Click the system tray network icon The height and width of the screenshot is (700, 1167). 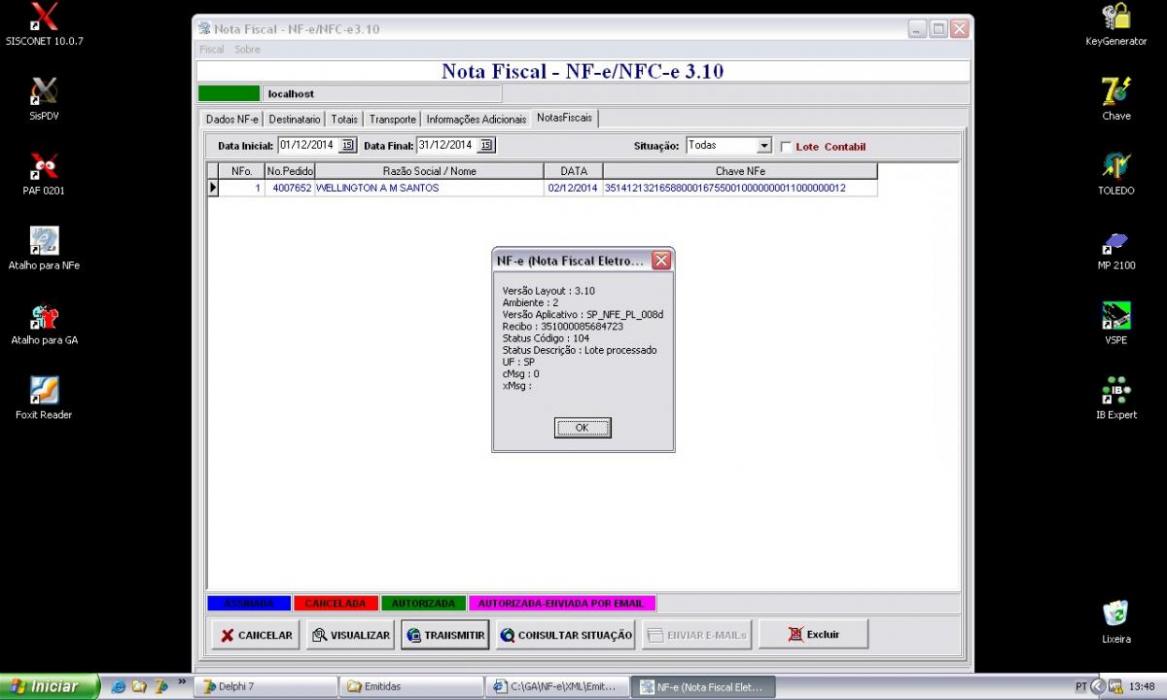pos(1115,687)
